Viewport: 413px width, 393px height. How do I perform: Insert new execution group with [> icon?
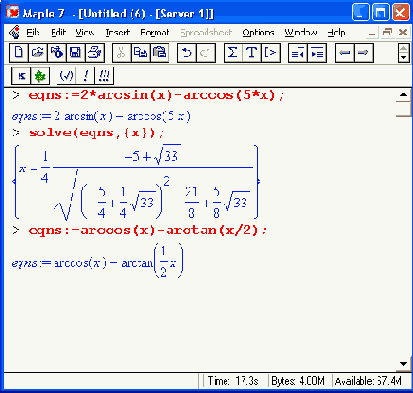click(271, 53)
